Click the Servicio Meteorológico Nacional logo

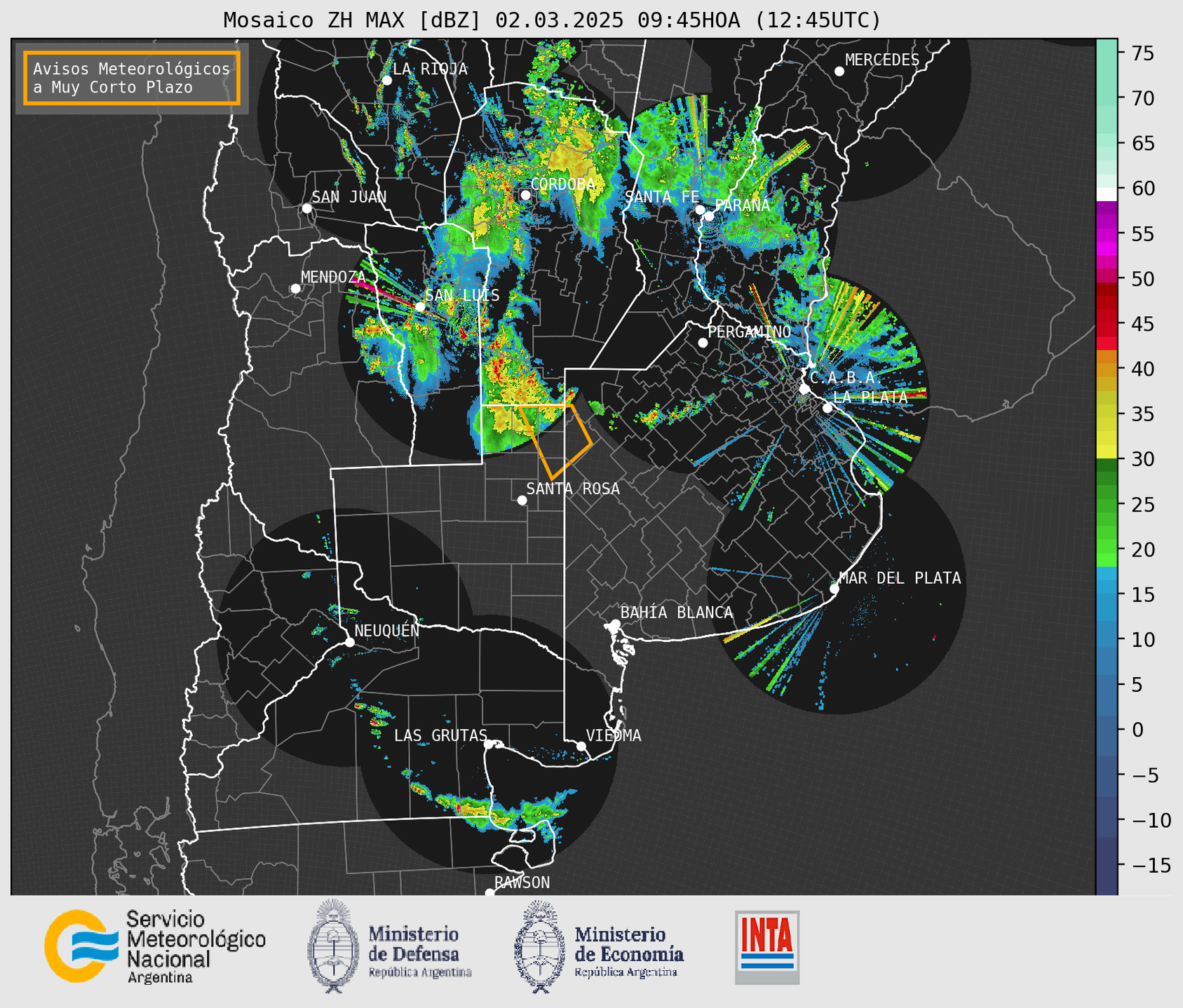click(x=155, y=947)
